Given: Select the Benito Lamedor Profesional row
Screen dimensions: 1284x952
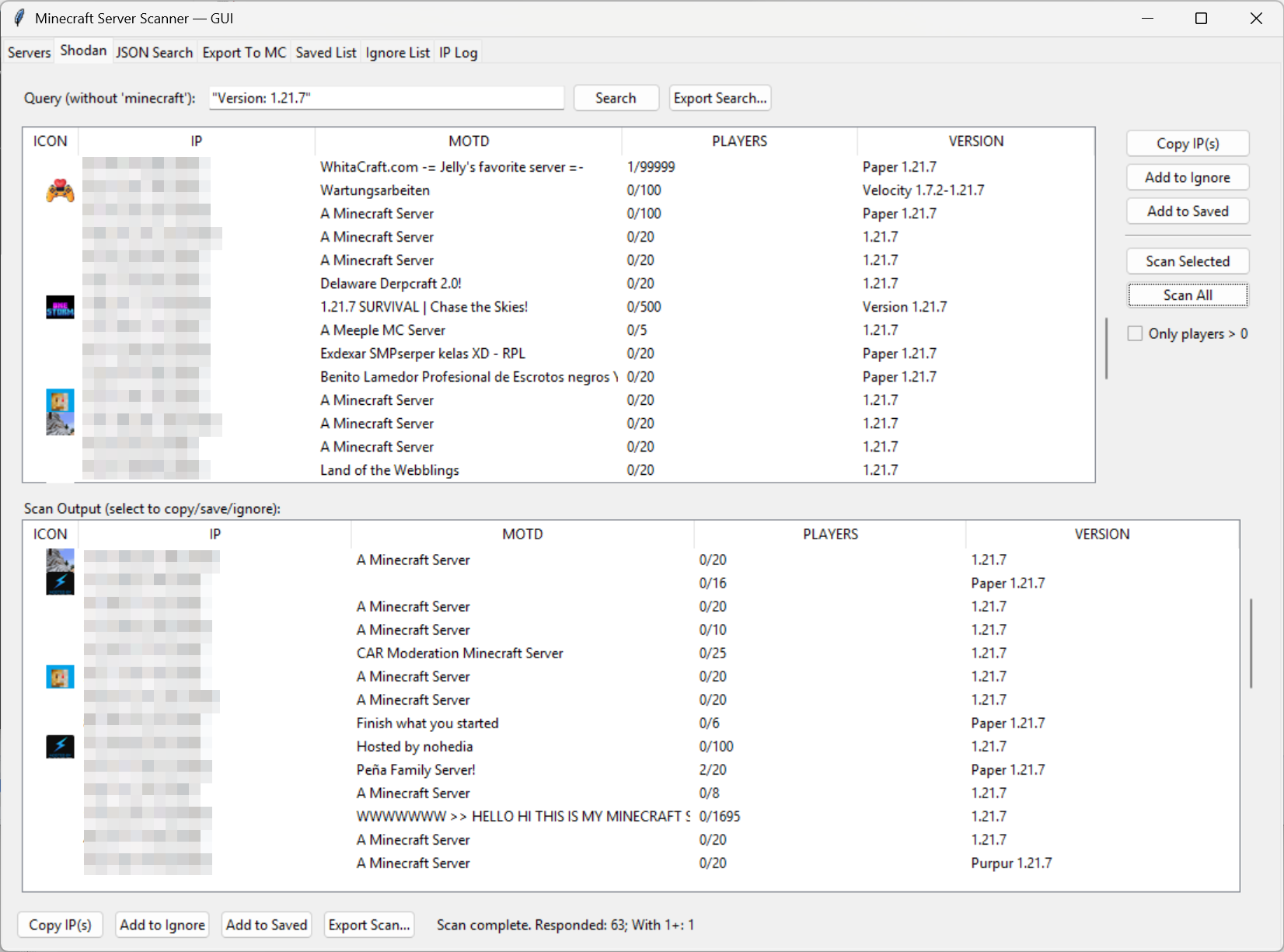Looking at the screenshot, I should (x=559, y=377).
